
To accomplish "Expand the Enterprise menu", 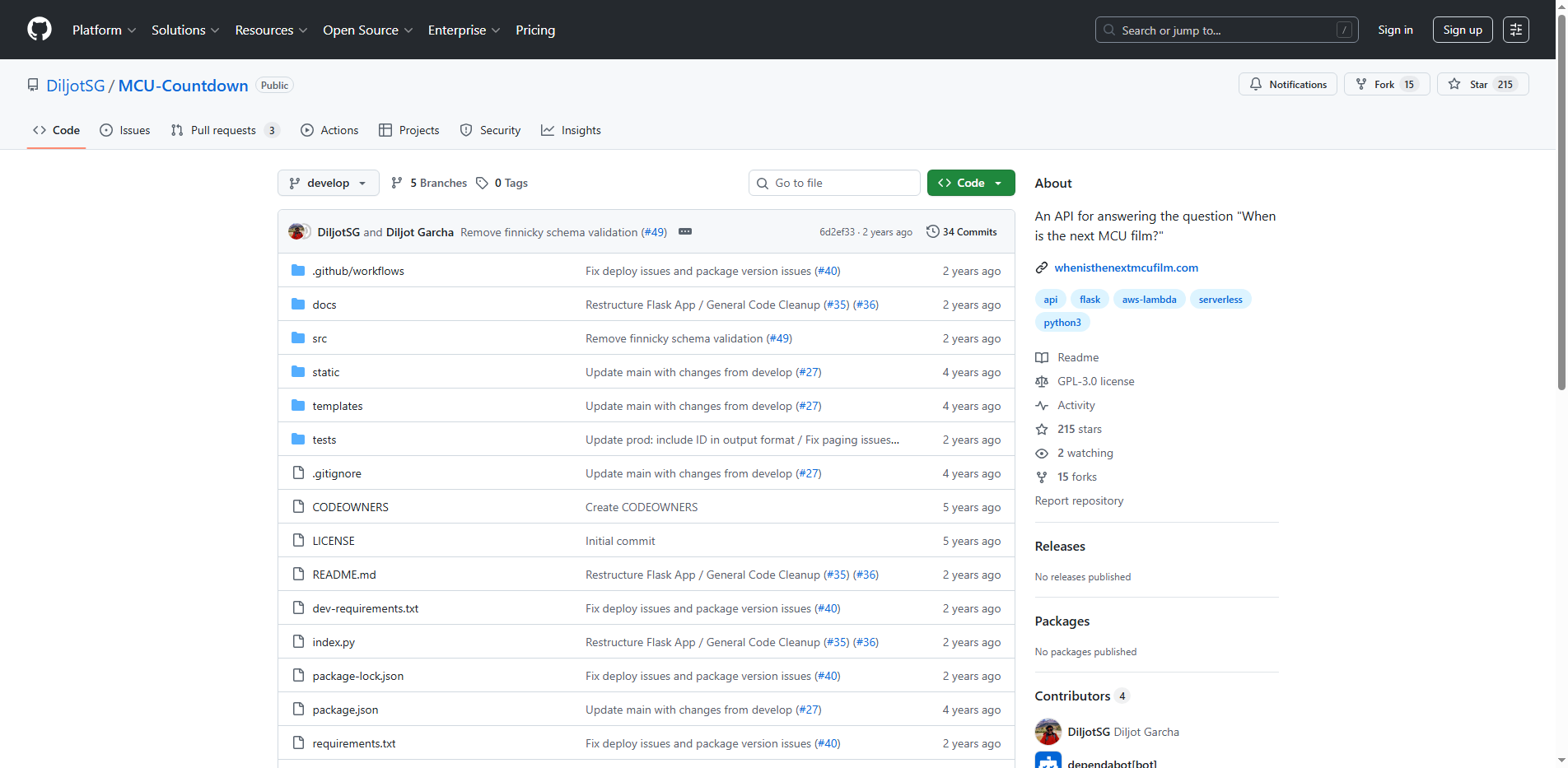I will [464, 30].
